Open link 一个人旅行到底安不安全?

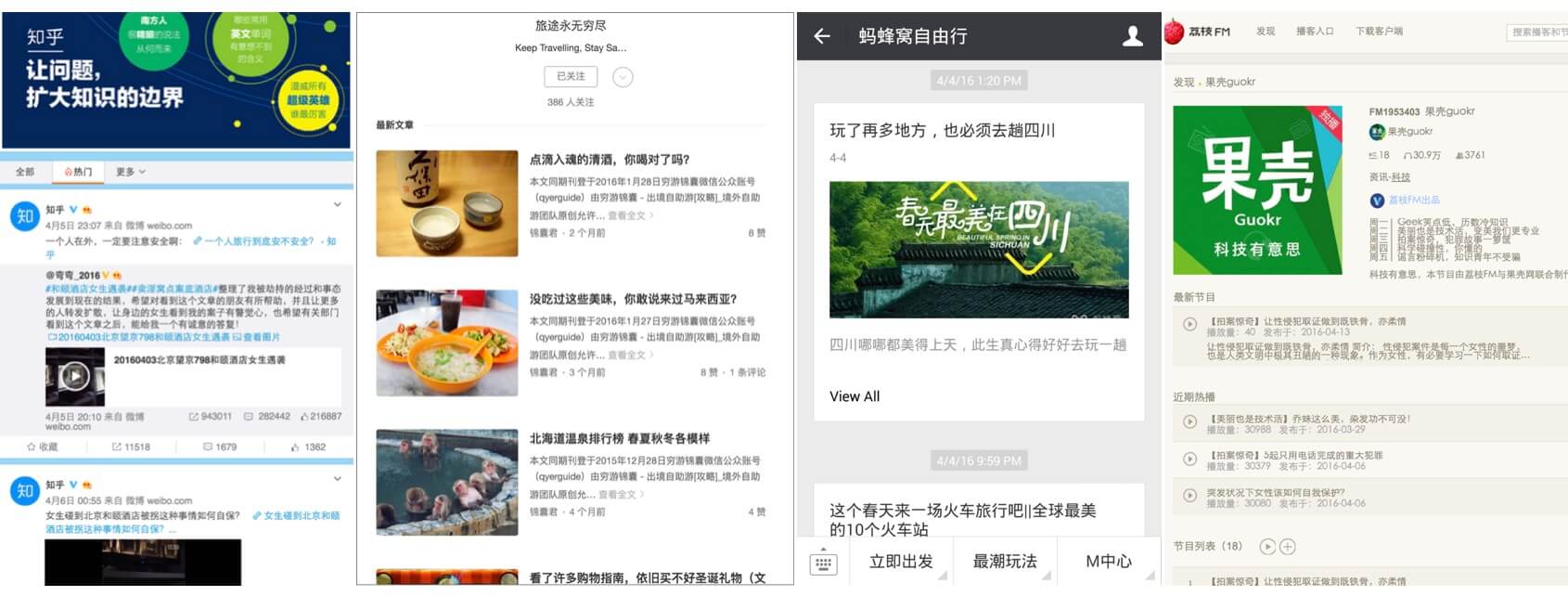pos(254,241)
